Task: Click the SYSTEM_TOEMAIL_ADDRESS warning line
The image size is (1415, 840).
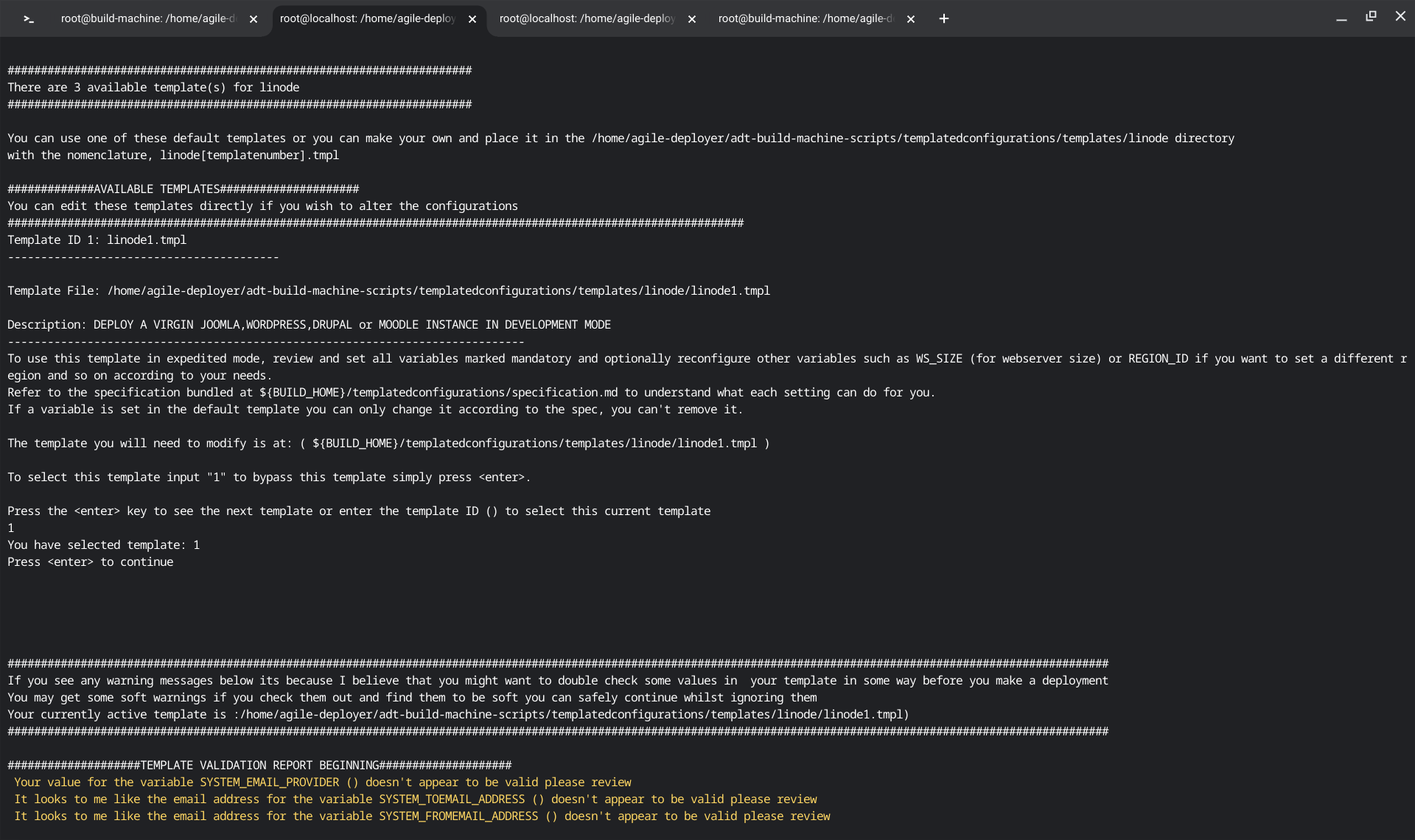Action: [415, 799]
